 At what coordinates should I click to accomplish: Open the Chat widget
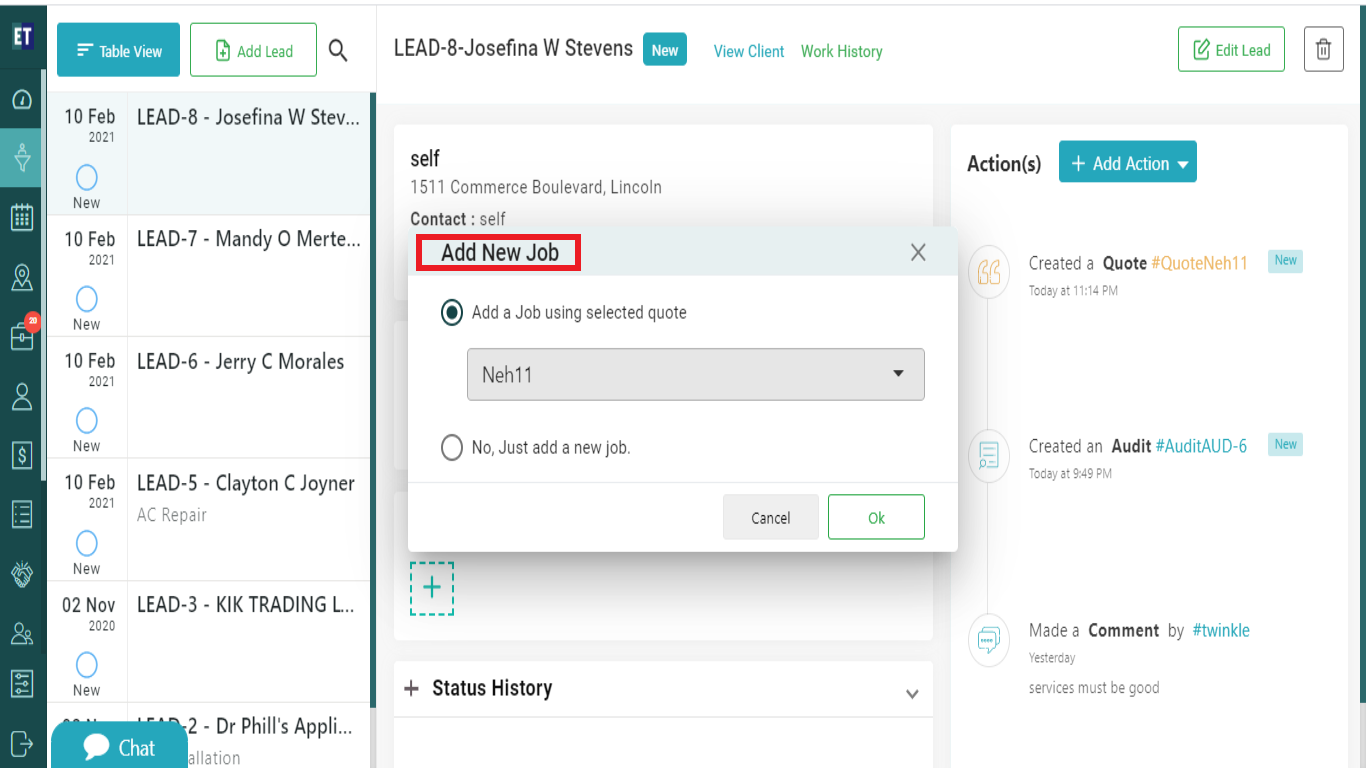[x=120, y=747]
